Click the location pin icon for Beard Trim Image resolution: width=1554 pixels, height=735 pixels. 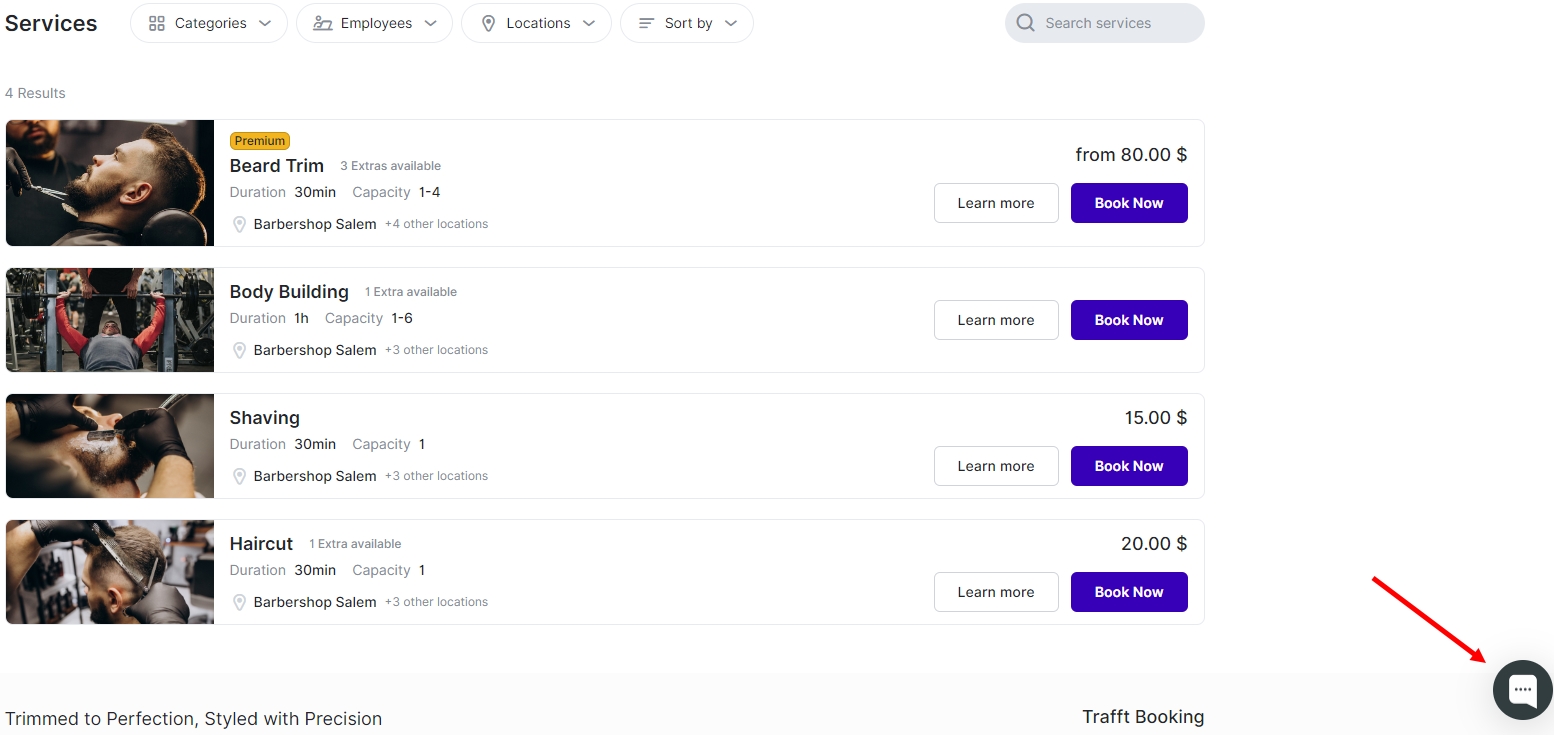tap(239, 225)
